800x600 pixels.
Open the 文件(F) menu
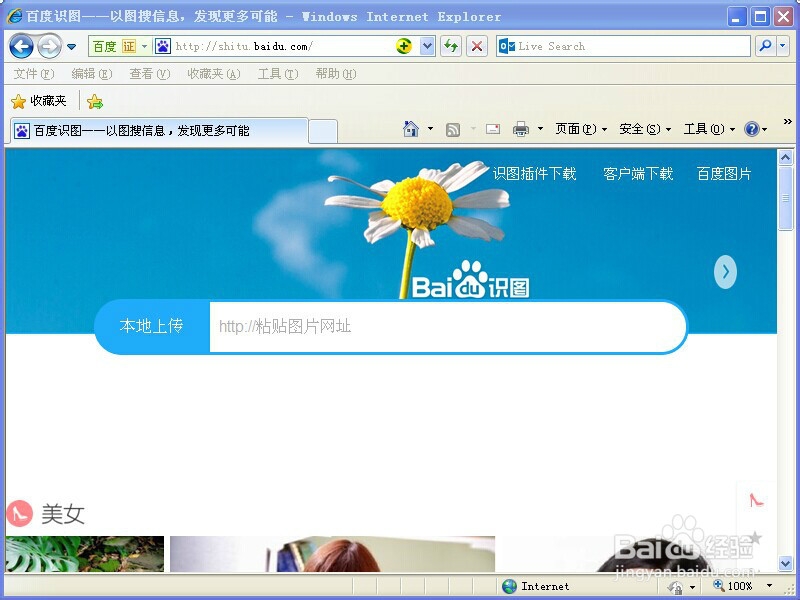click(34, 74)
